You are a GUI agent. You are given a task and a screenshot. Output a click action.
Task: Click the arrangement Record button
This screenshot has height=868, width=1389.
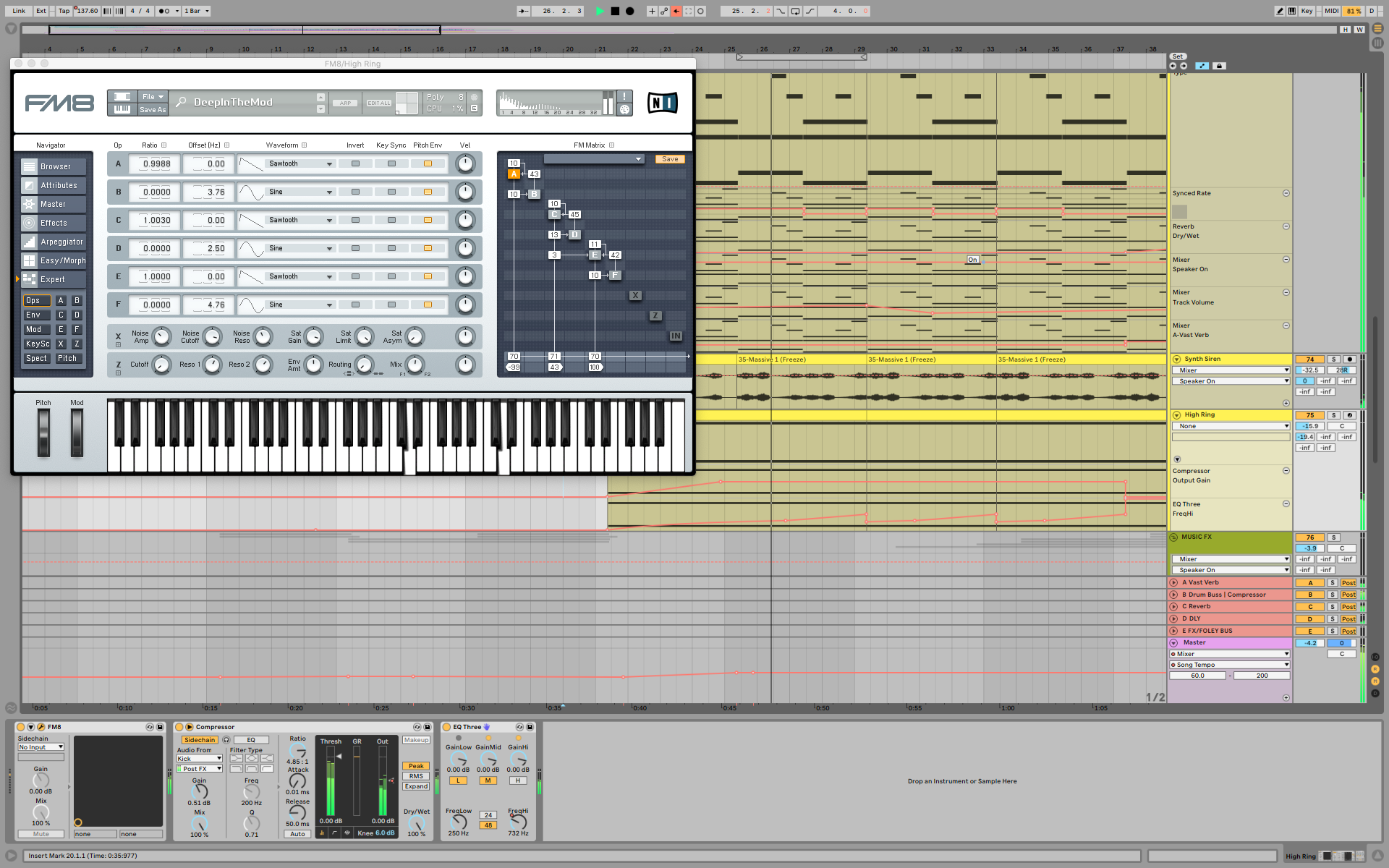point(629,11)
